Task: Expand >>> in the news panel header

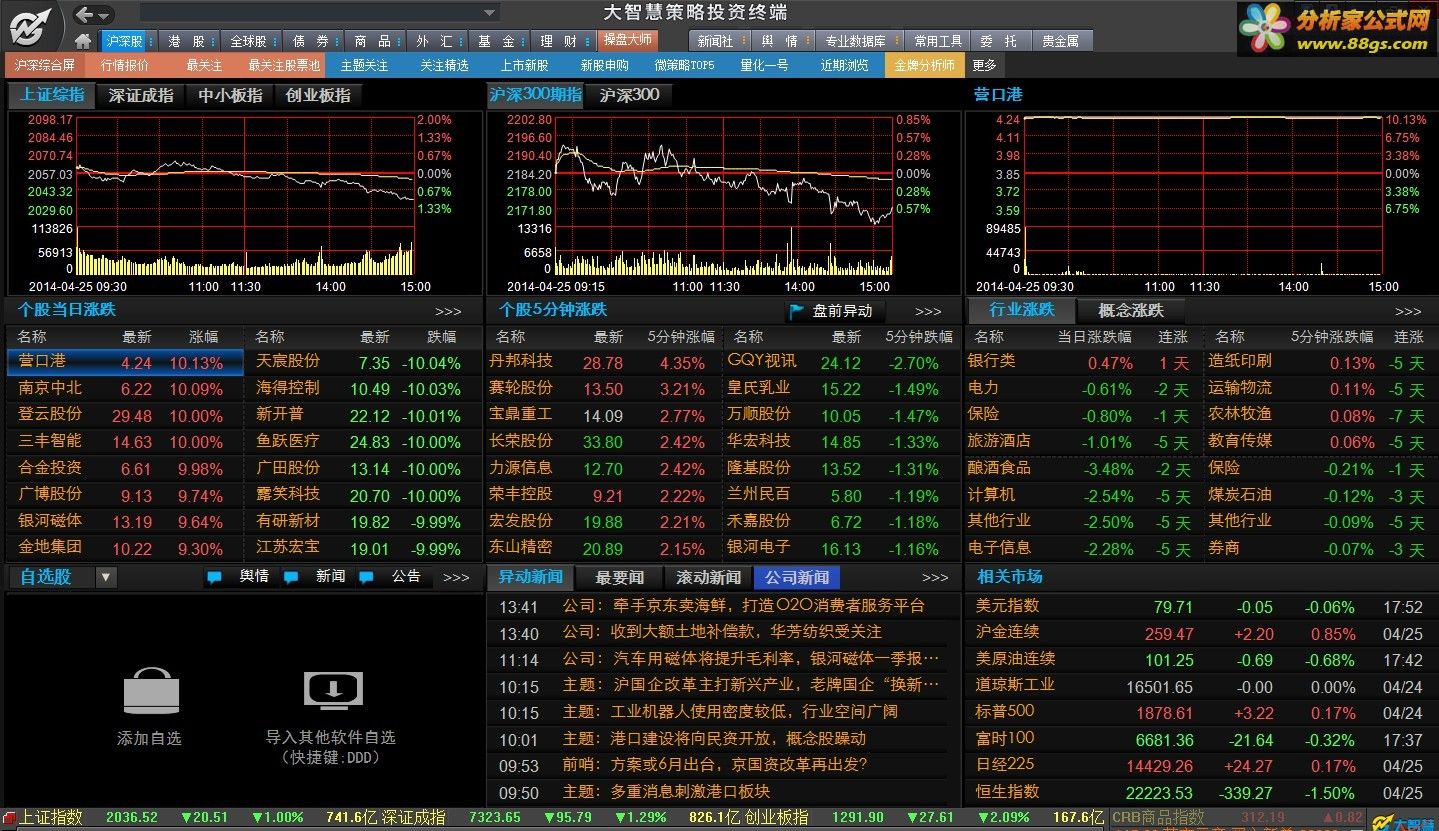Action: [935, 577]
